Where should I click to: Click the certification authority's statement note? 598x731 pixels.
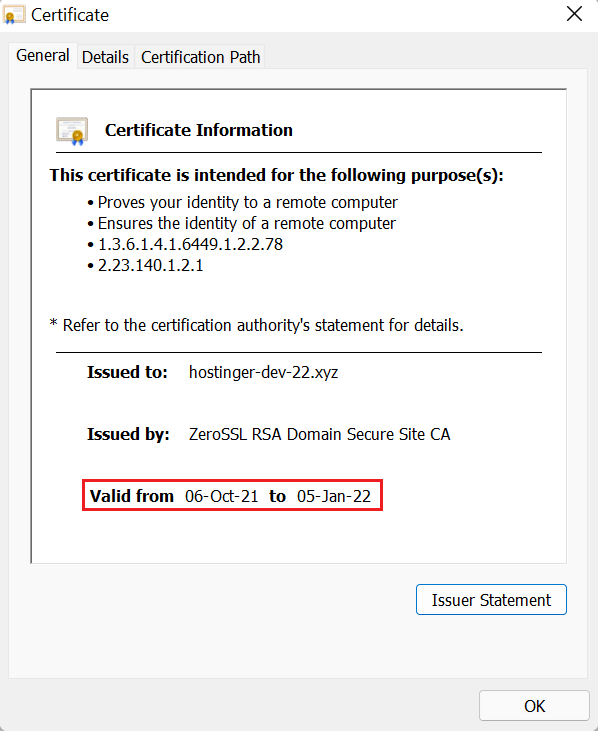pos(256,325)
